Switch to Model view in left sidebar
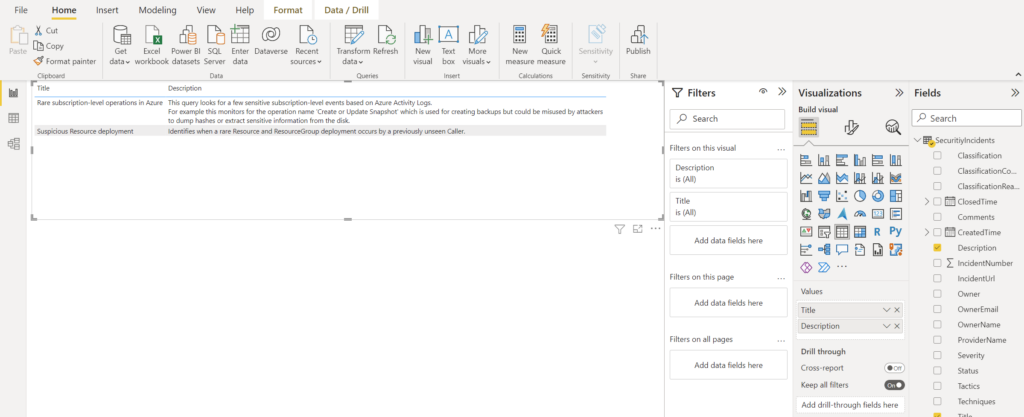This screenshot has width=1024, height=417. 13,144
